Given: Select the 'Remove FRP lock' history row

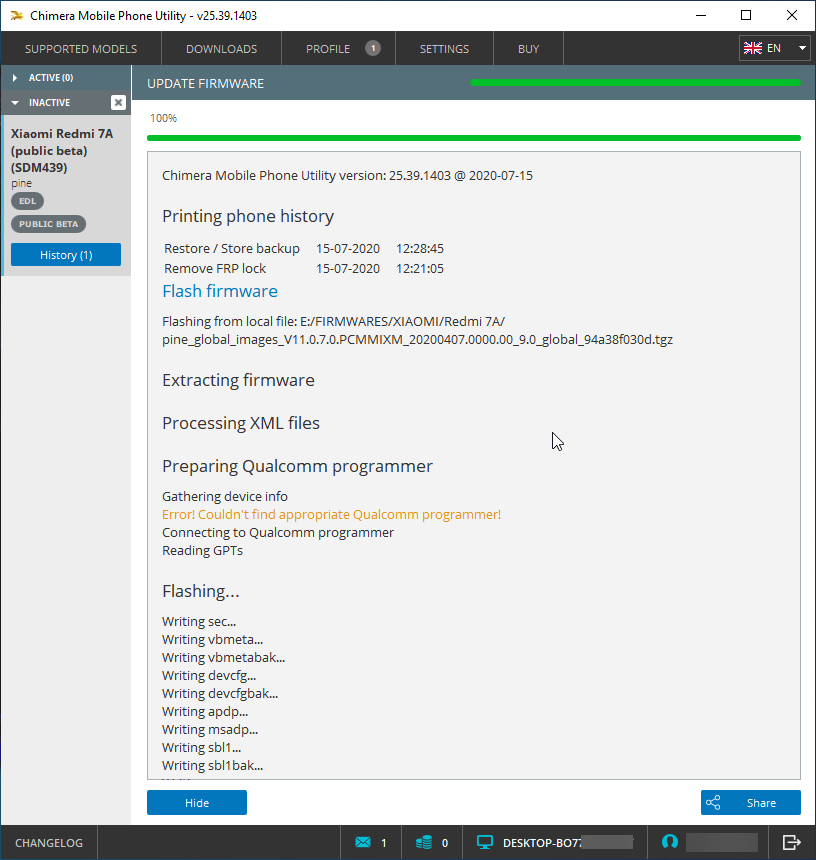Looking at the screenshot, I should click(x=304, y=269).
